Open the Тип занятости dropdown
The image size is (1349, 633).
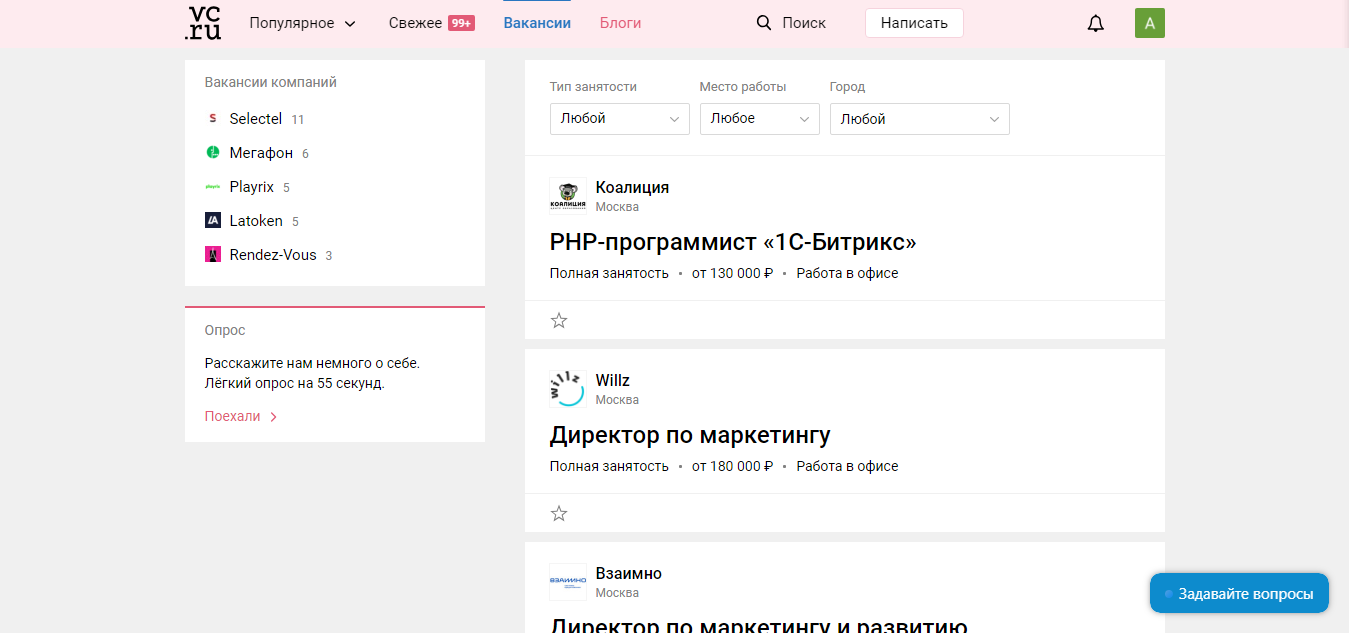pyautogui.click(x=619, y=118)
